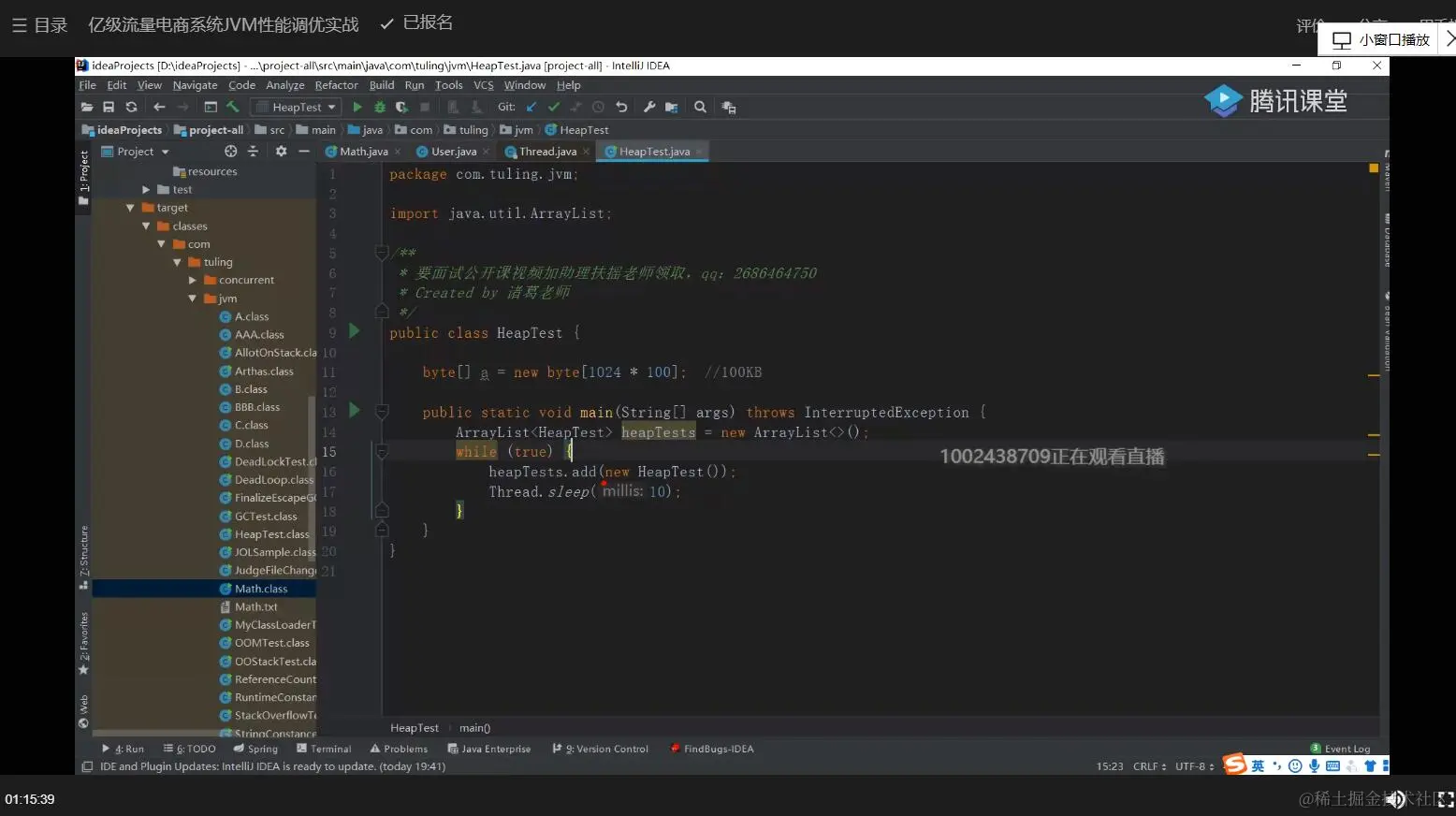
Task: Click the Open folder toolbar icon
Action: (87, 108)
